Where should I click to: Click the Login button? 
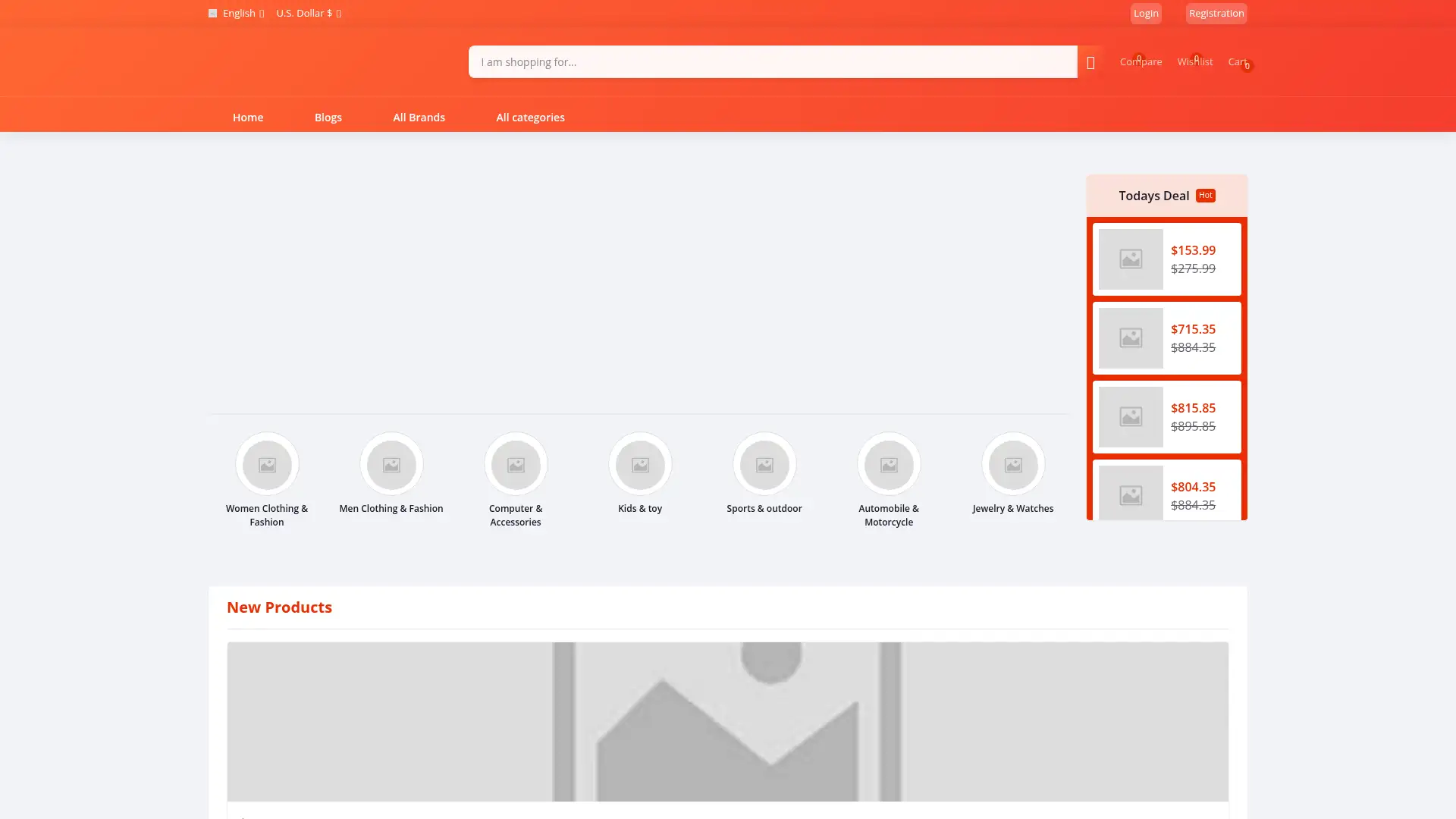click(1145, 13)
